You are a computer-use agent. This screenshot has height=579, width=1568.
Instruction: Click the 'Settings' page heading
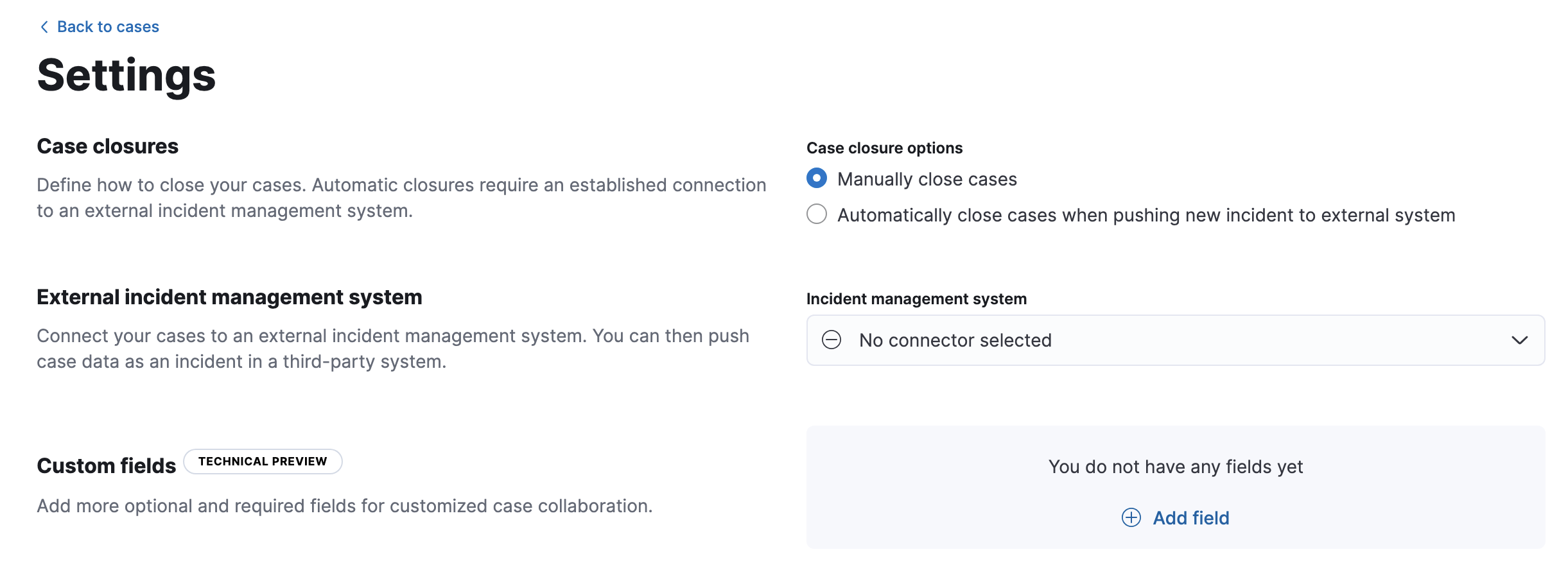(126, 76)
